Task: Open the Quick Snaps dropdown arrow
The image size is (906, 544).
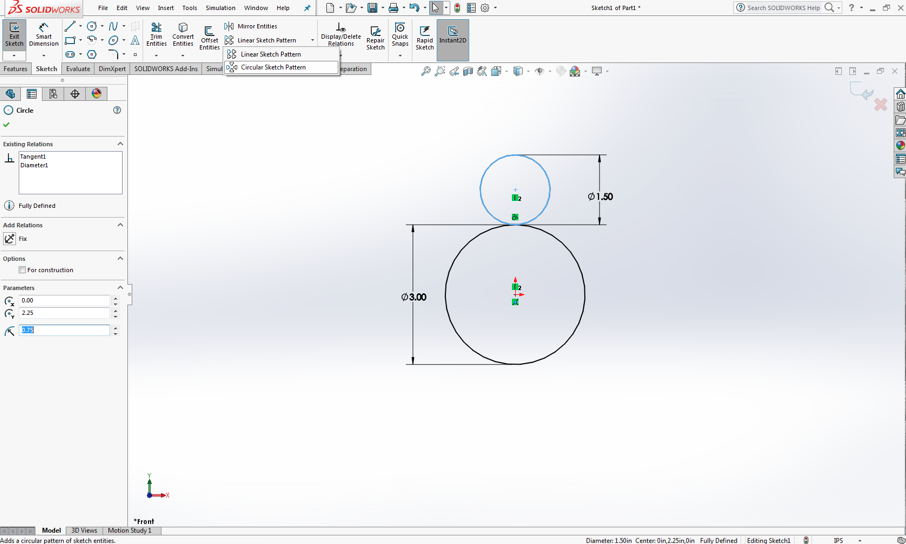Action: [x=400, y=55]
